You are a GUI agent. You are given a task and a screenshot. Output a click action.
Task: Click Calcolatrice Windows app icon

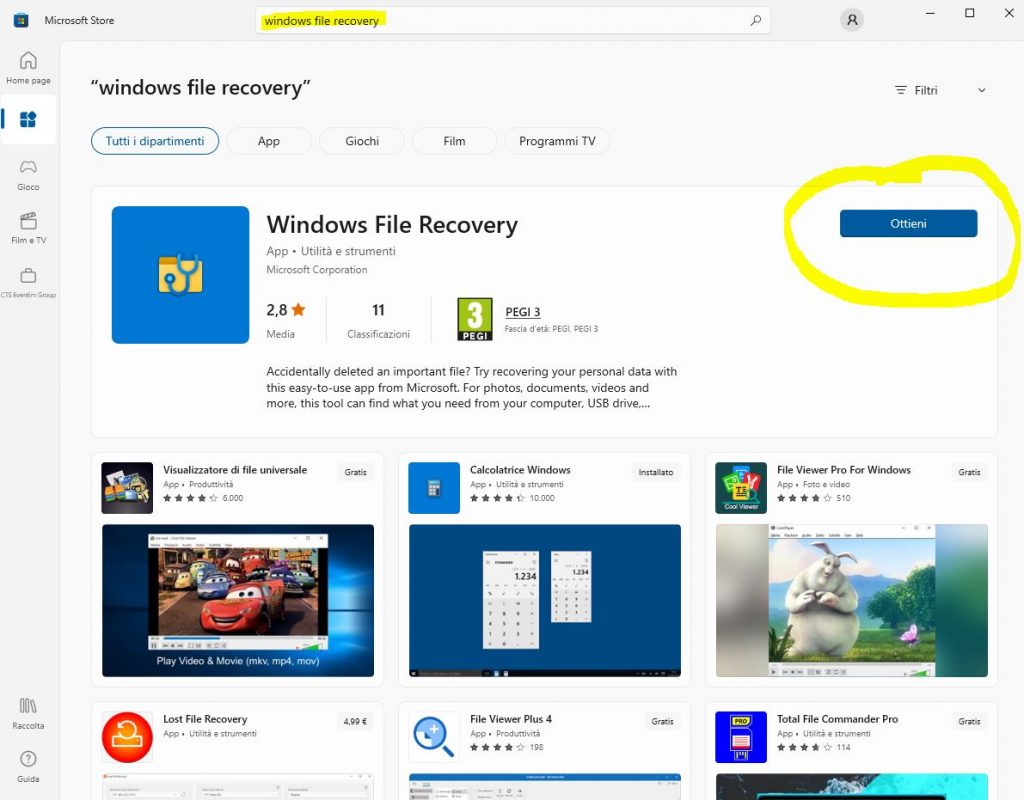tap(434, 488)
